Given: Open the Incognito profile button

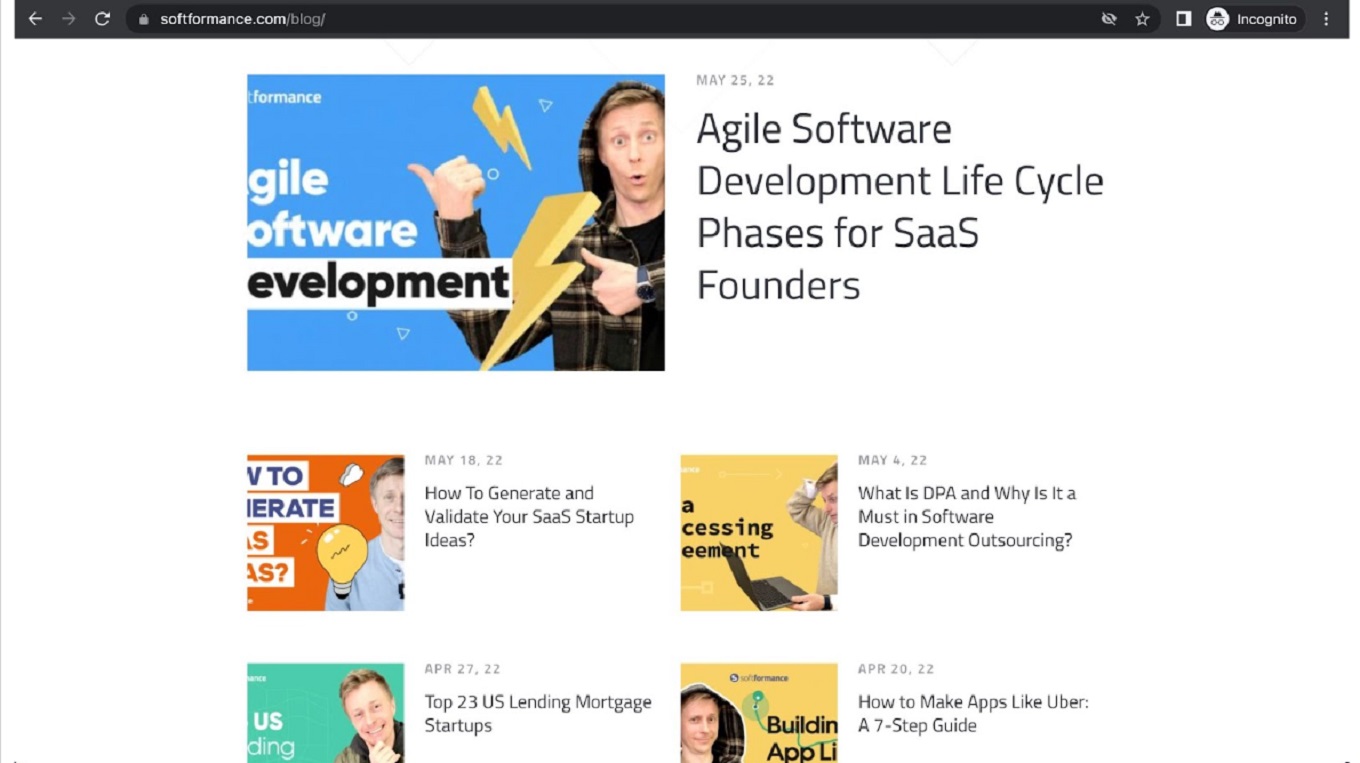Looking at the screenshot, I should pos(1253,19).
